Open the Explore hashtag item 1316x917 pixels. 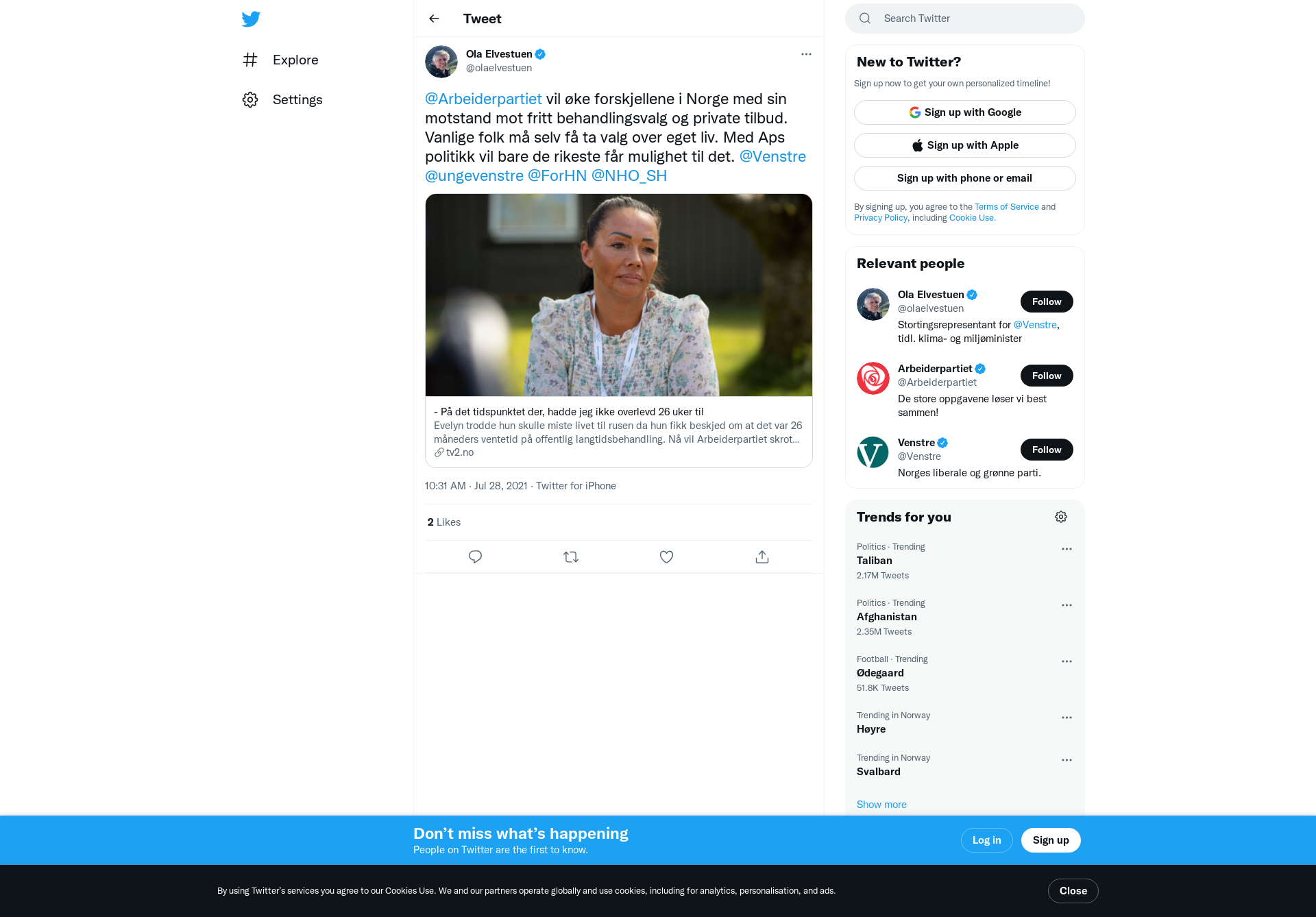click(x=280, y=60)
